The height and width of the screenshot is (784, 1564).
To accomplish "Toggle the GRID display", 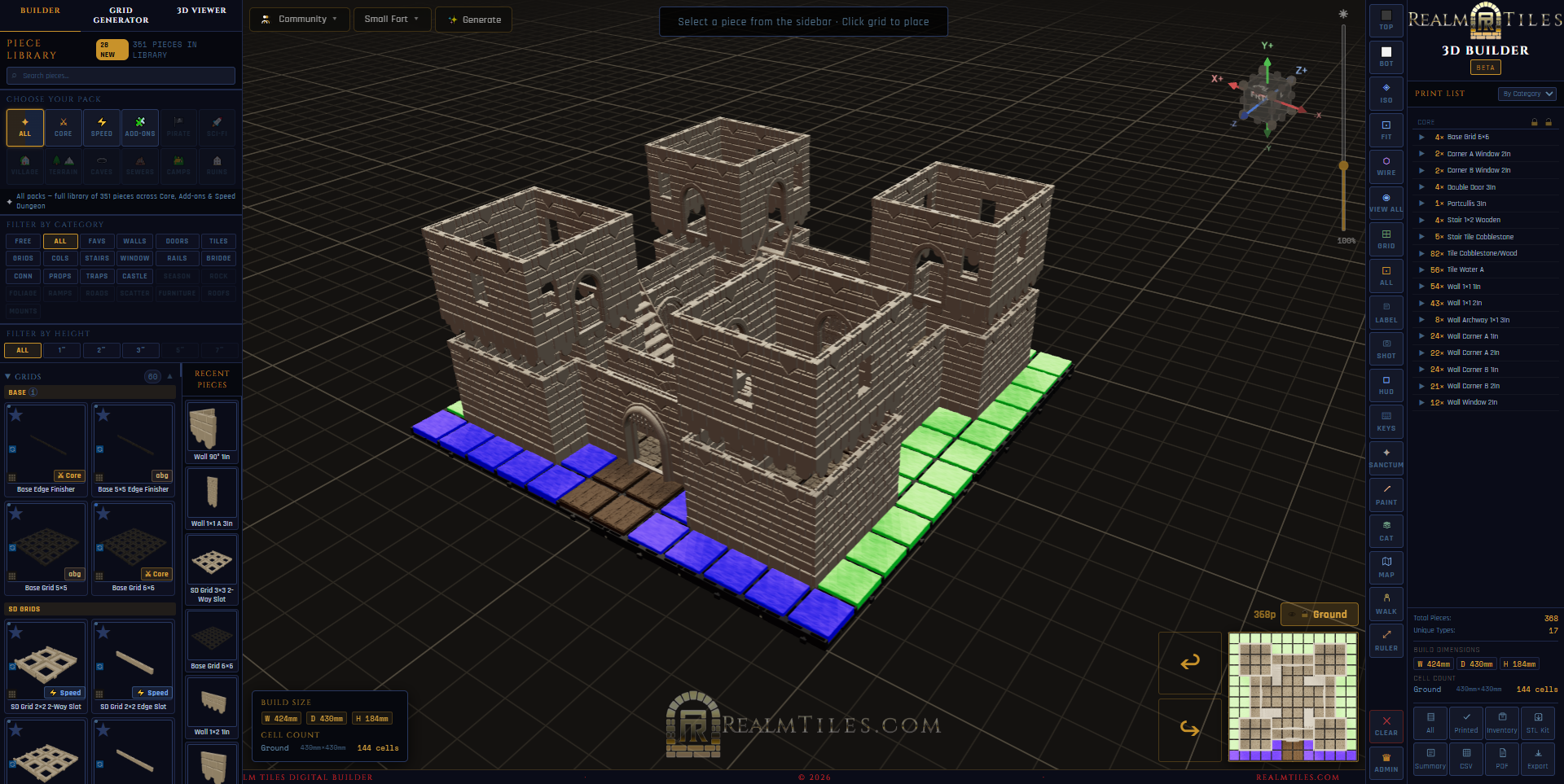I will [1386, 239].
